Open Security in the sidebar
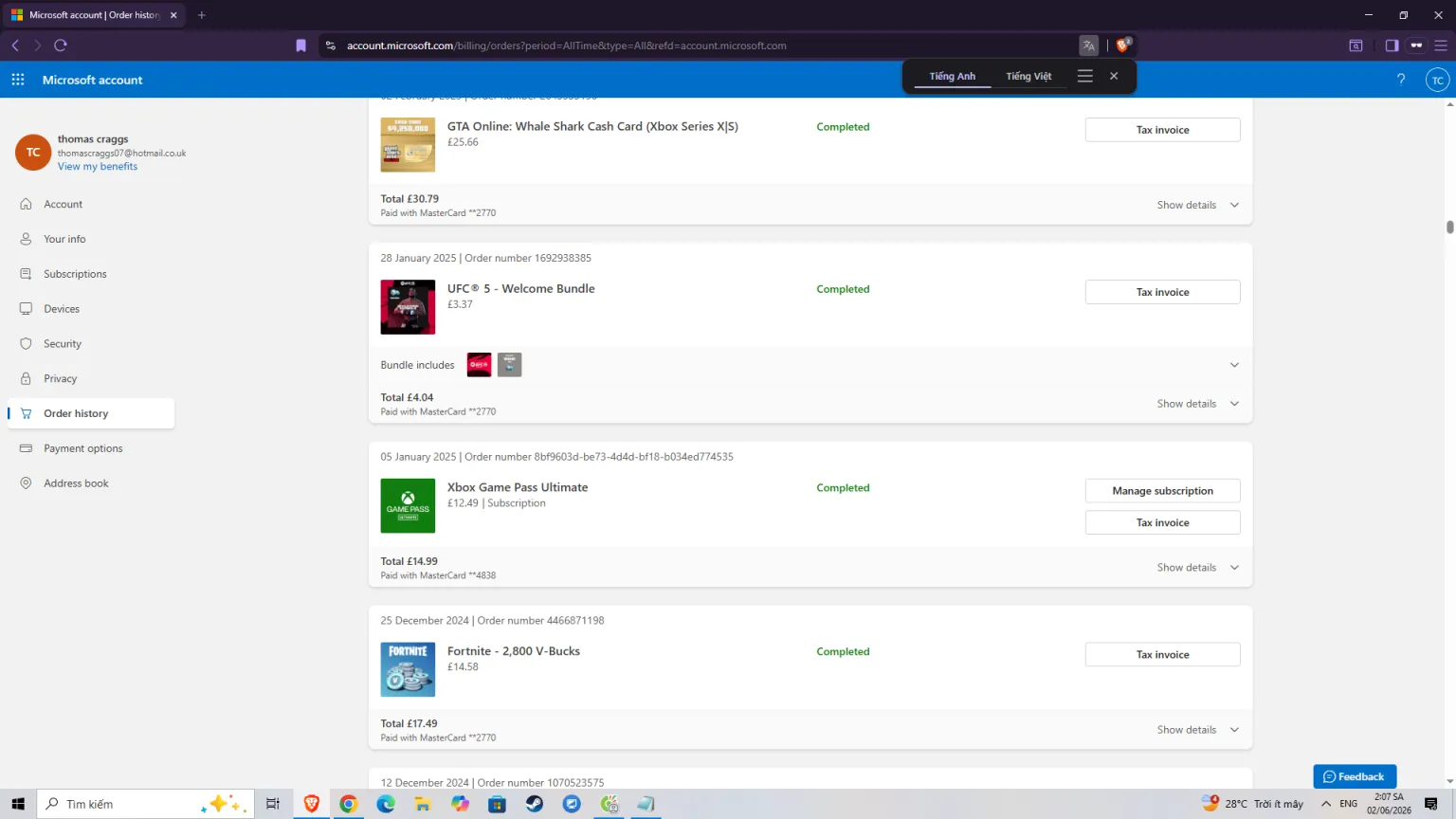The height and width of the screenshot is (819, 1456). (x=91, y=344)
